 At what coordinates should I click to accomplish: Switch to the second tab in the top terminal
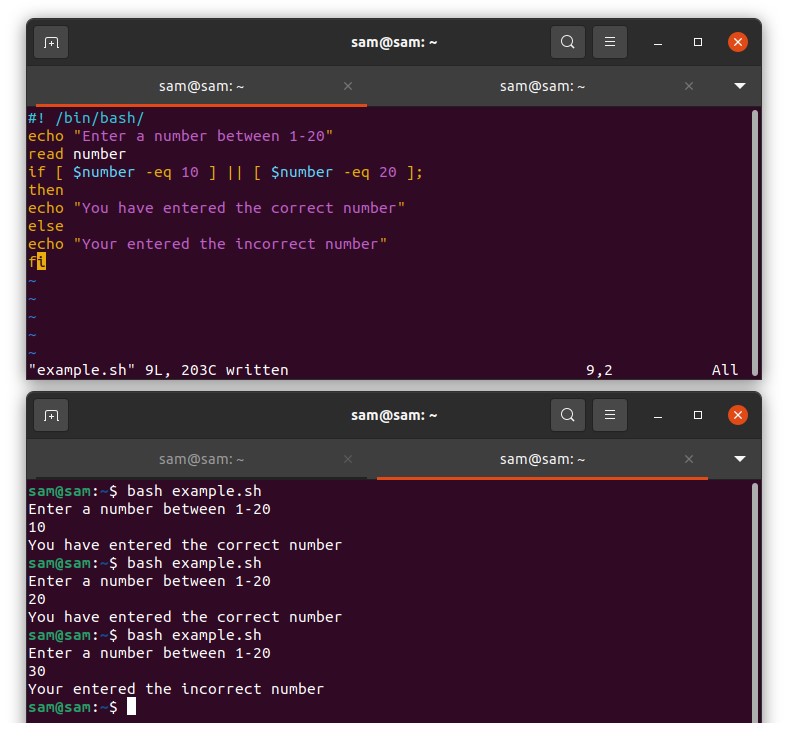542,86
